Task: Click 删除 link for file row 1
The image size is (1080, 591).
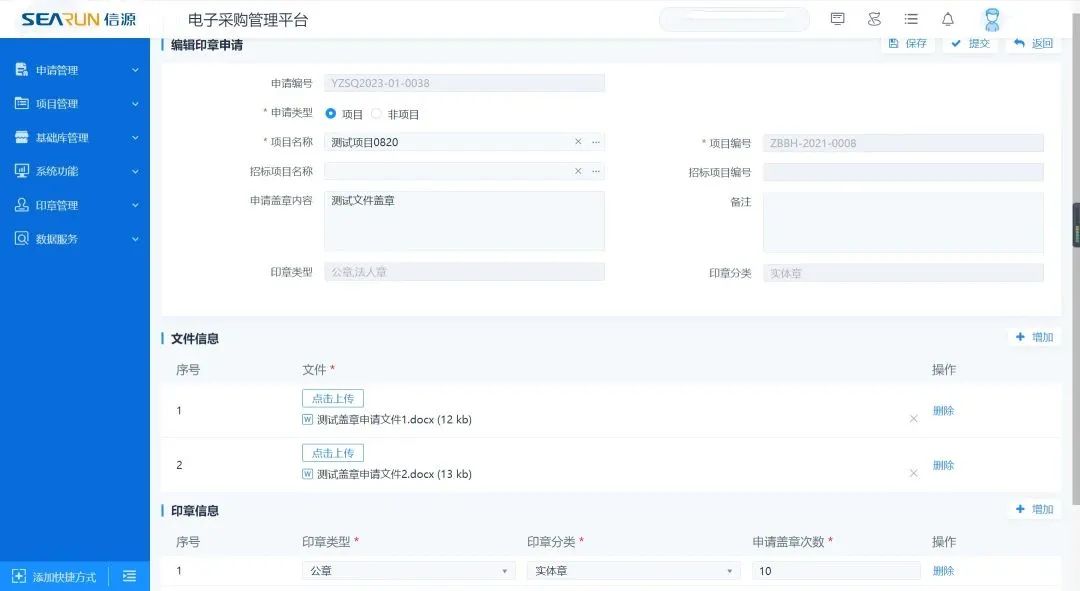Action: (943, 411)
